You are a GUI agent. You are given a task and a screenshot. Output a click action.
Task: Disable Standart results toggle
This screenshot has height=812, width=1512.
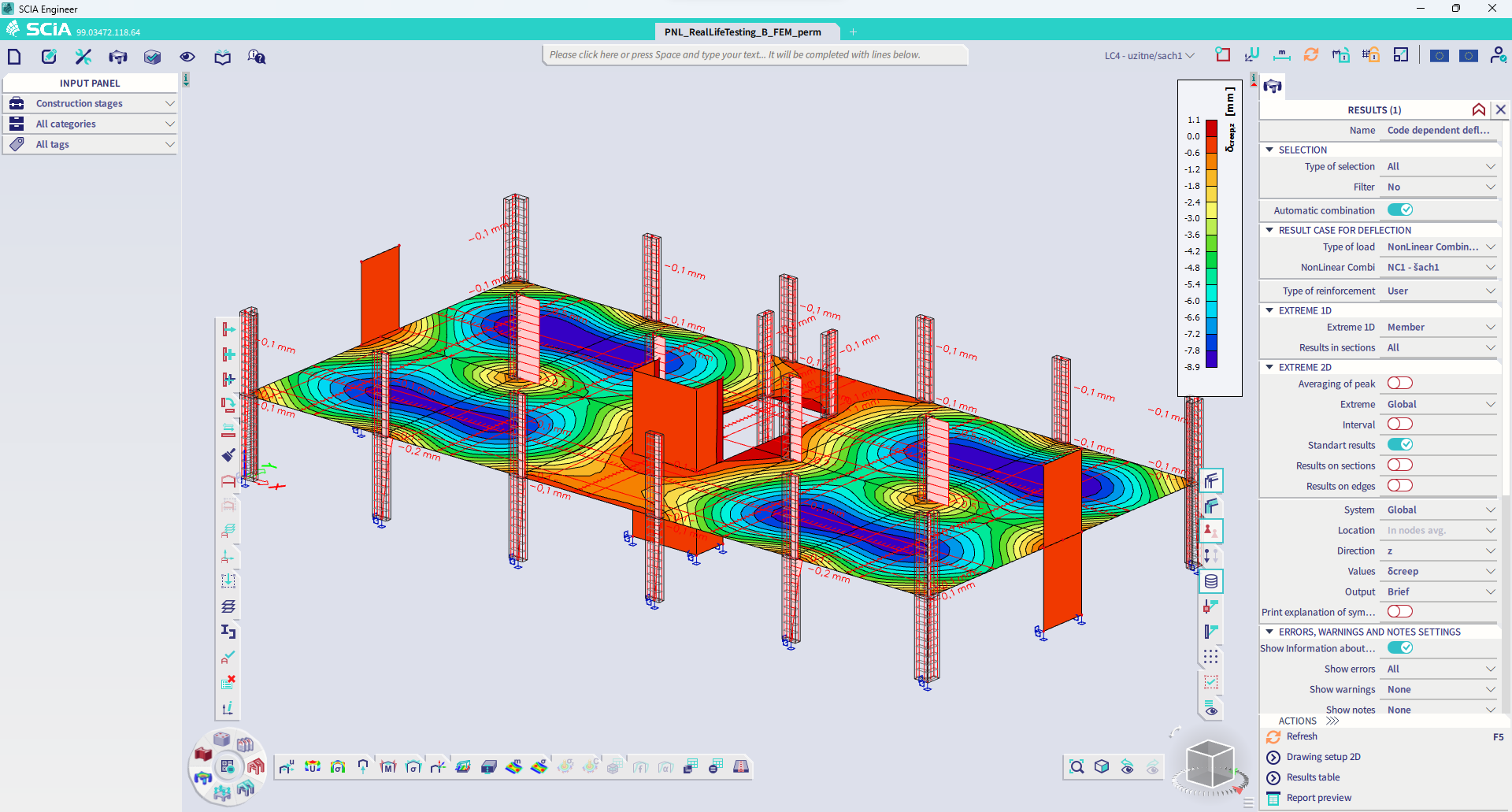pos(1402,444)
